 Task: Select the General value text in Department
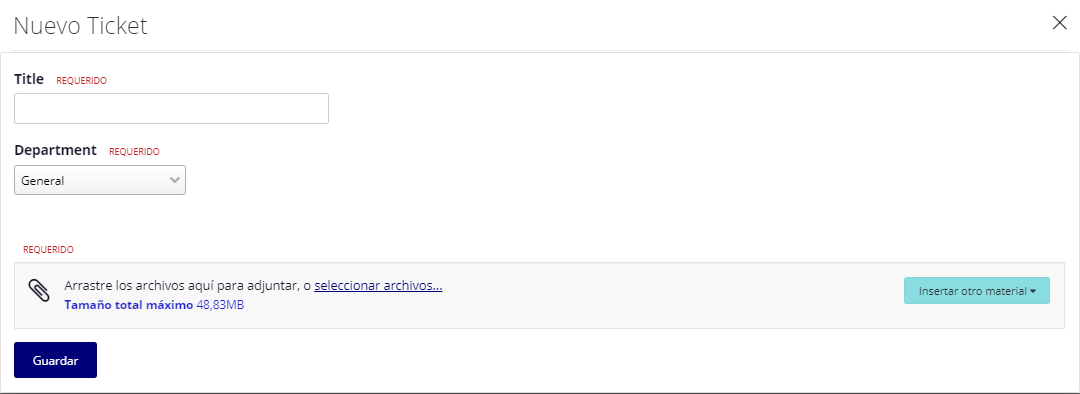click(x=43, y=180)
